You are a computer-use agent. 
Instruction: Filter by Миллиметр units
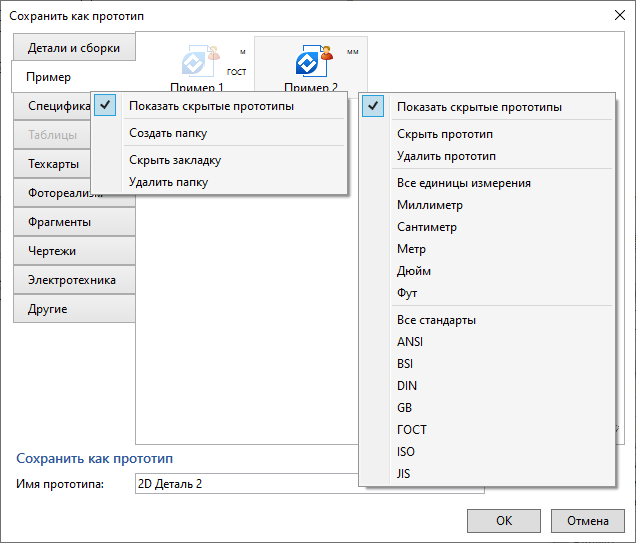pyautogui.click(x=429, y=205)
